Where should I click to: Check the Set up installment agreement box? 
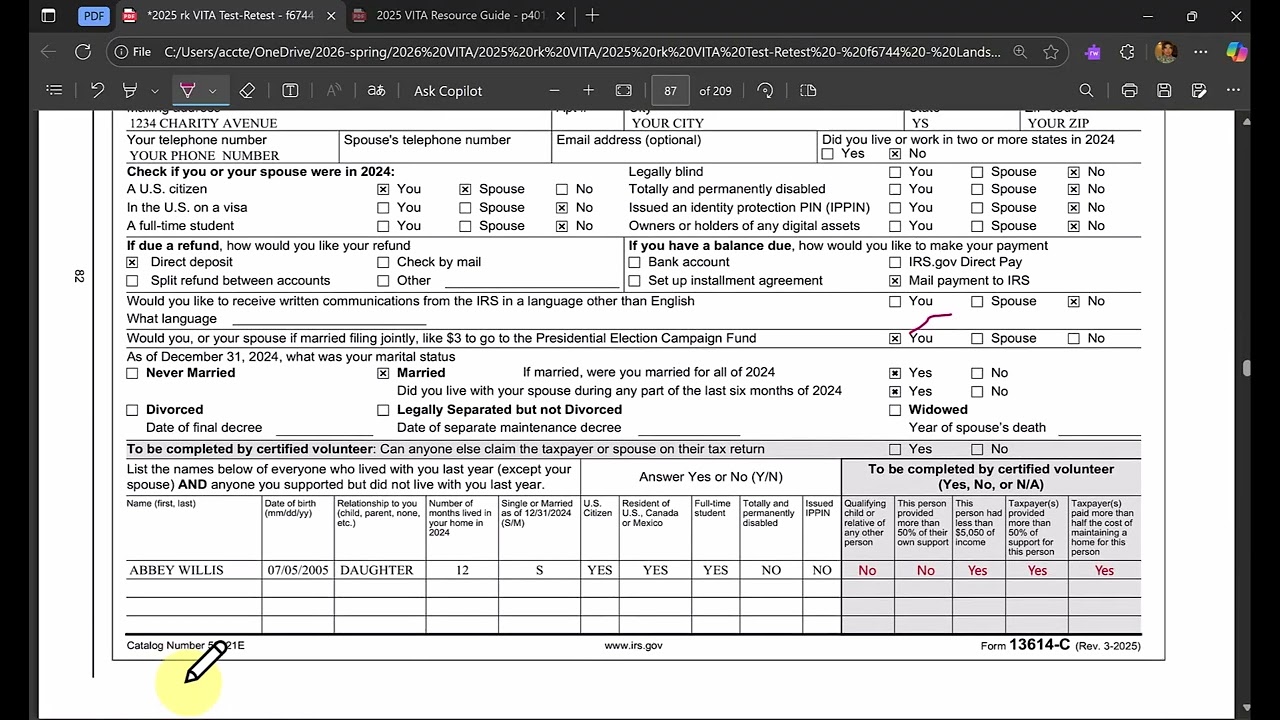634,281
